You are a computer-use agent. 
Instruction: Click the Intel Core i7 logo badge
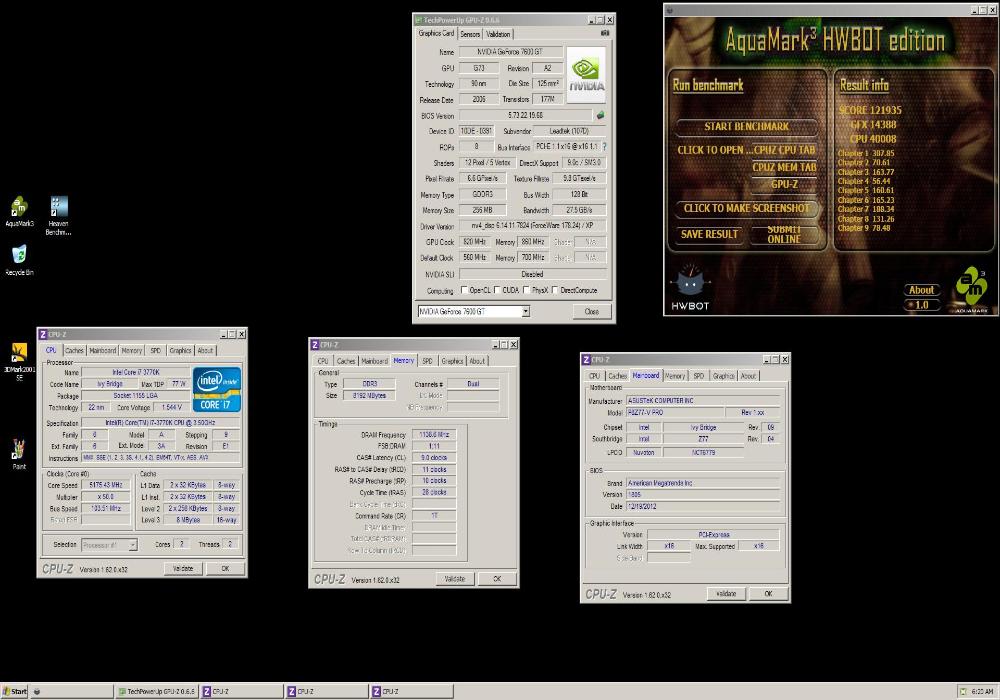coord(217,389)
